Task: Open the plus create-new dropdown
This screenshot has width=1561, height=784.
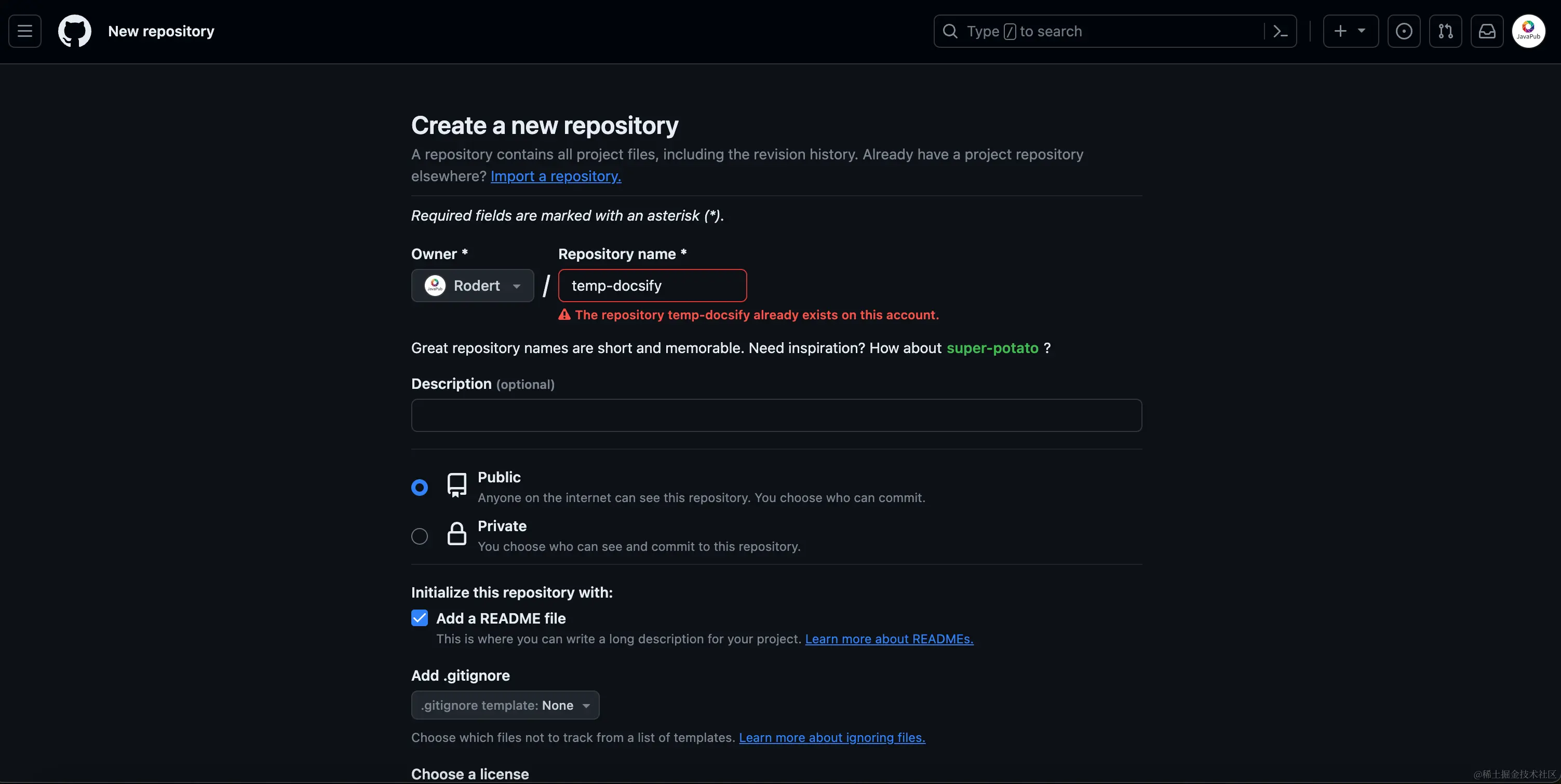Action: pyautogui.click(x=1350, y=31)
